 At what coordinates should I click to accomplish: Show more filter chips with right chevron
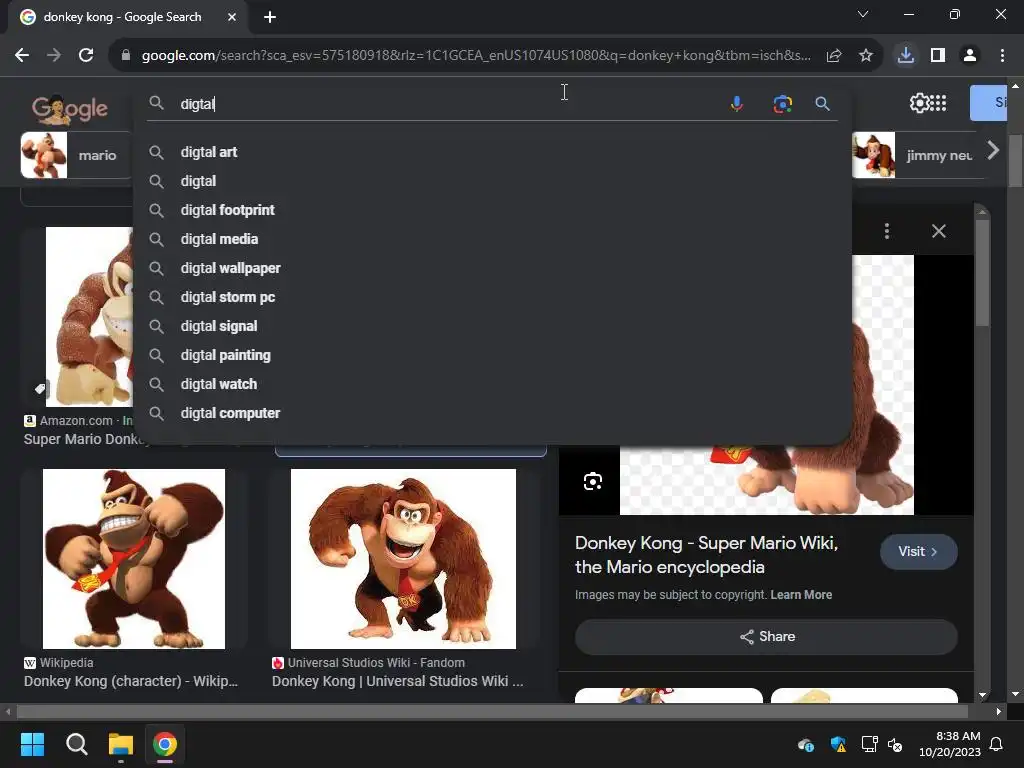(993, 151)
